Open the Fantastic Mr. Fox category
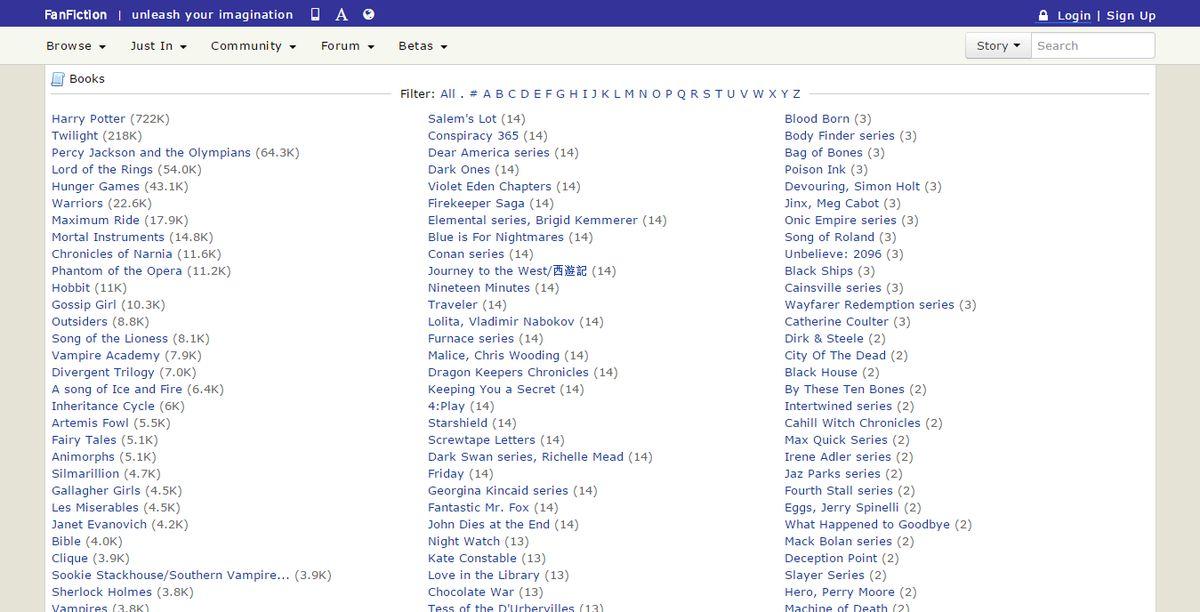Screen dimensions: 1200x612 tap(479, 508)
